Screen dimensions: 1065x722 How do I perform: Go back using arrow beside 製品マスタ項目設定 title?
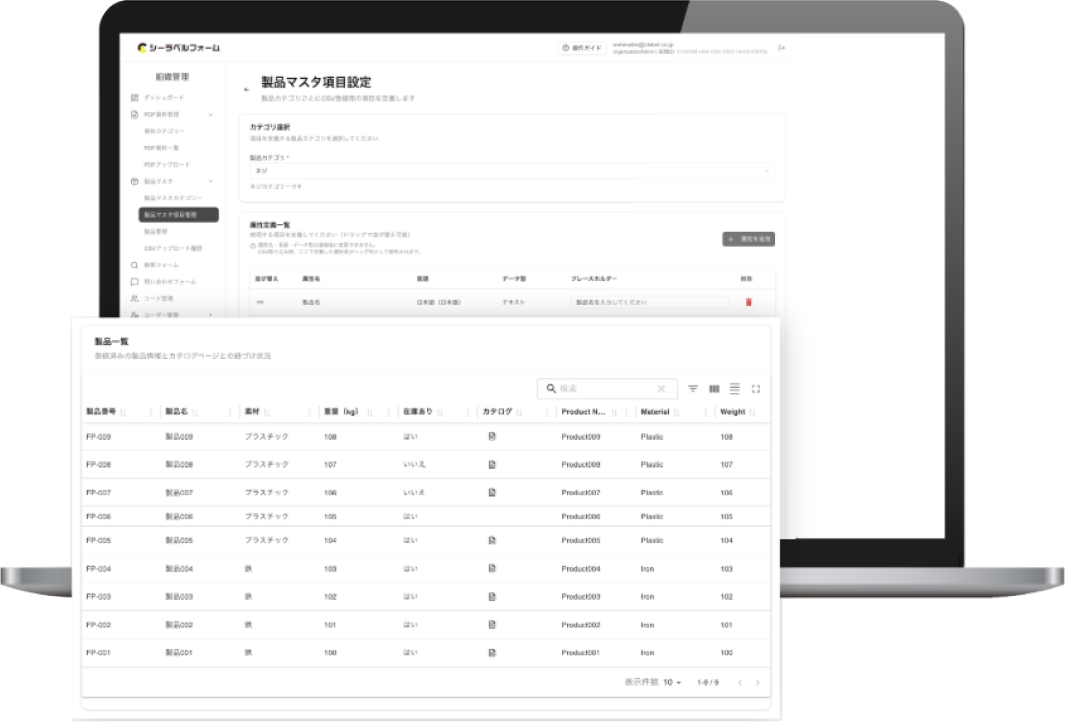click(246, 89)
